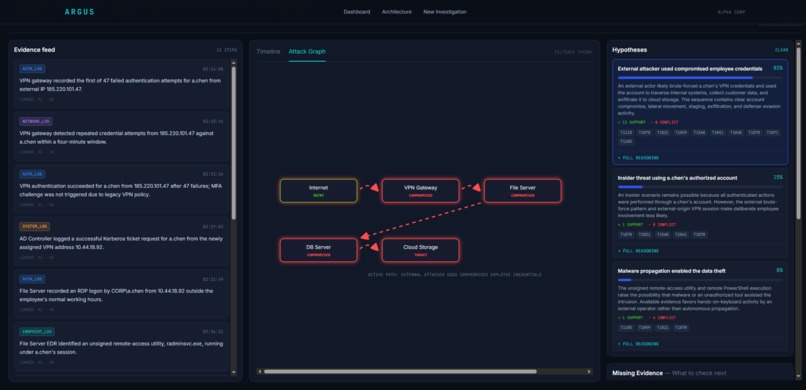
Task: Select the Cloud Storage target node
Action: coord(420,250)
